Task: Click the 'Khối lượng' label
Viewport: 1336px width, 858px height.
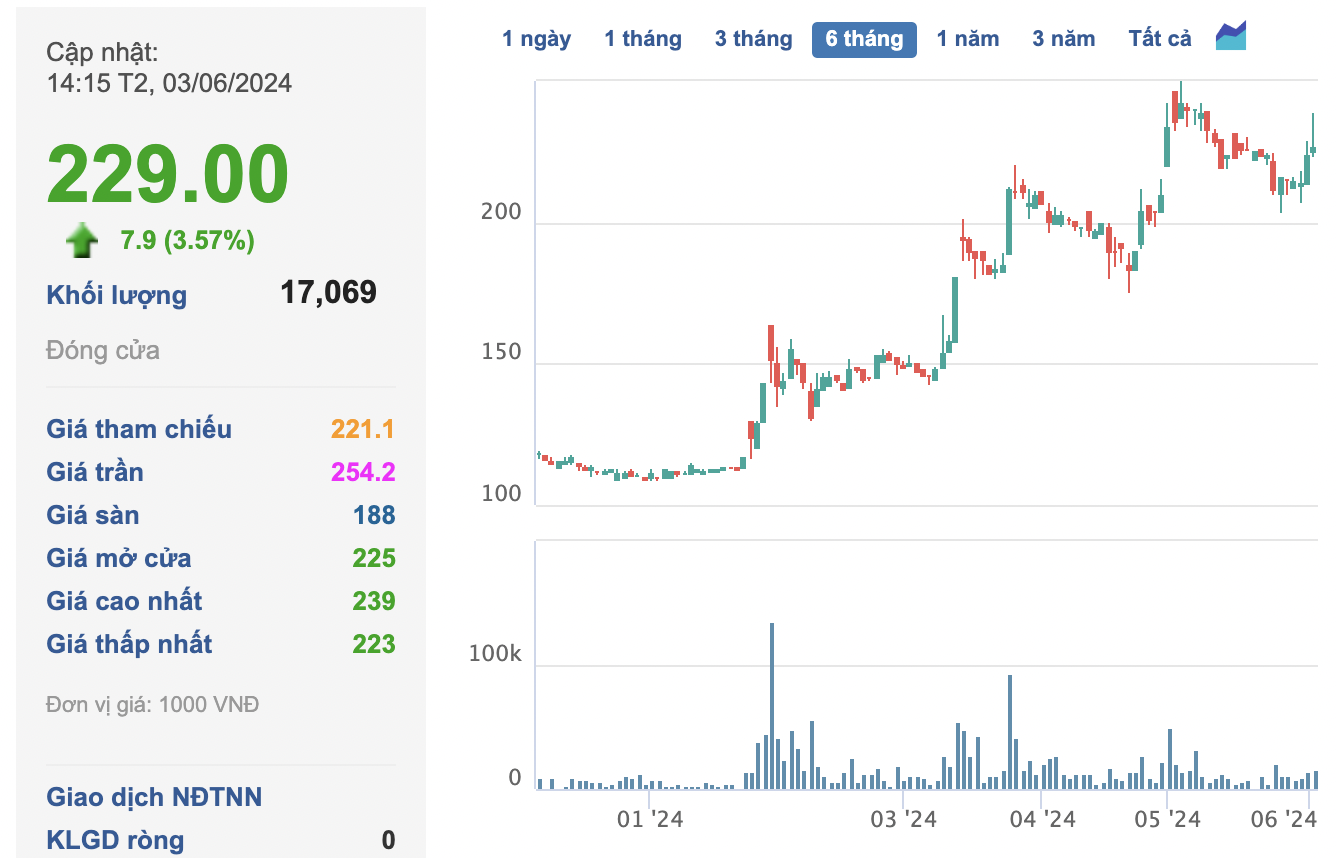Action: tap(116, 295)
